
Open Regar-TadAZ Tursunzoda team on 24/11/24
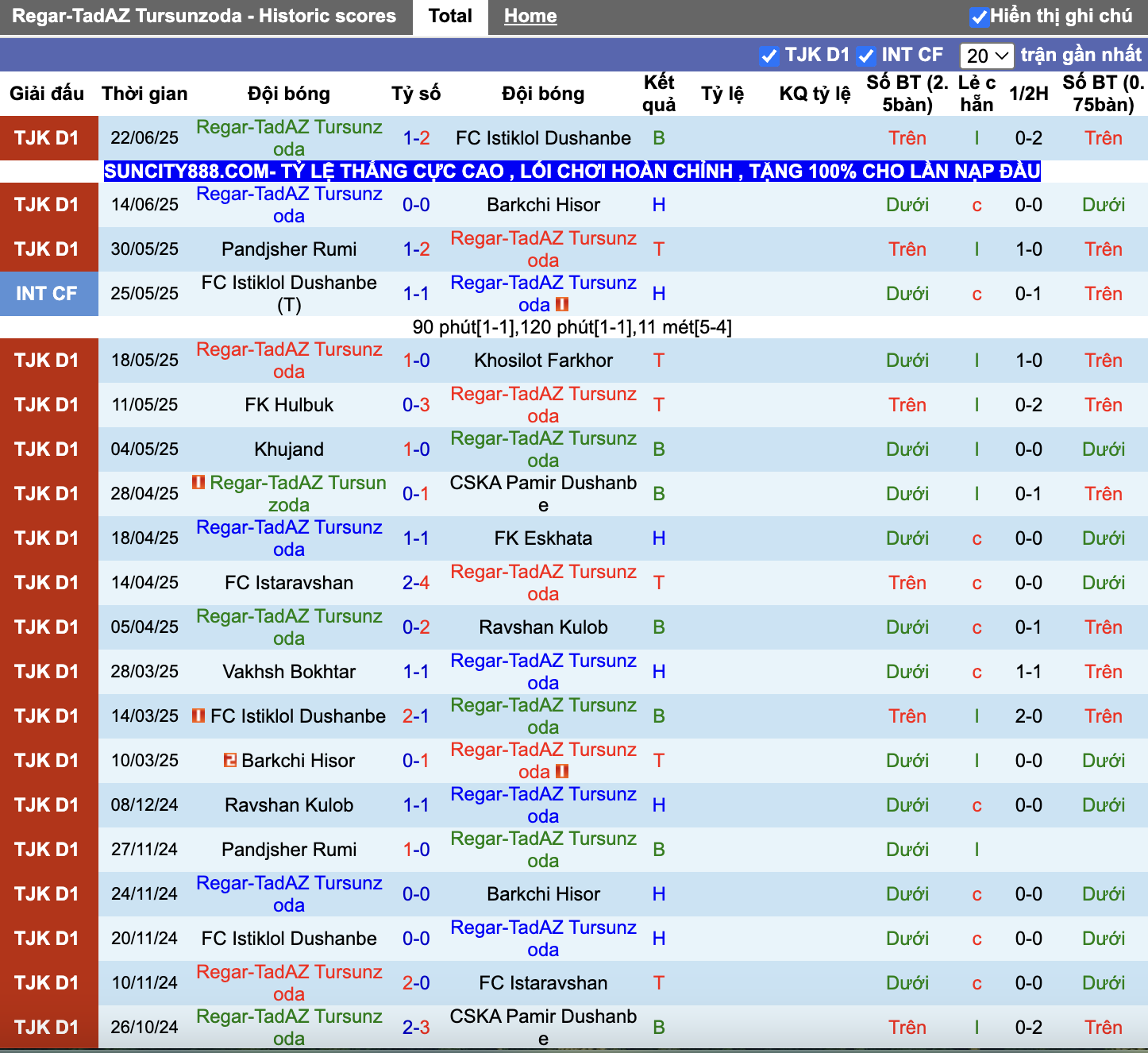tap(289, 894)
